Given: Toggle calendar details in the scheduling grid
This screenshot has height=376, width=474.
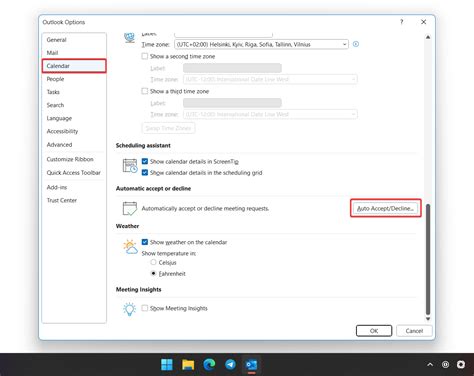Looking at the screenshot, I should point(145,173).
